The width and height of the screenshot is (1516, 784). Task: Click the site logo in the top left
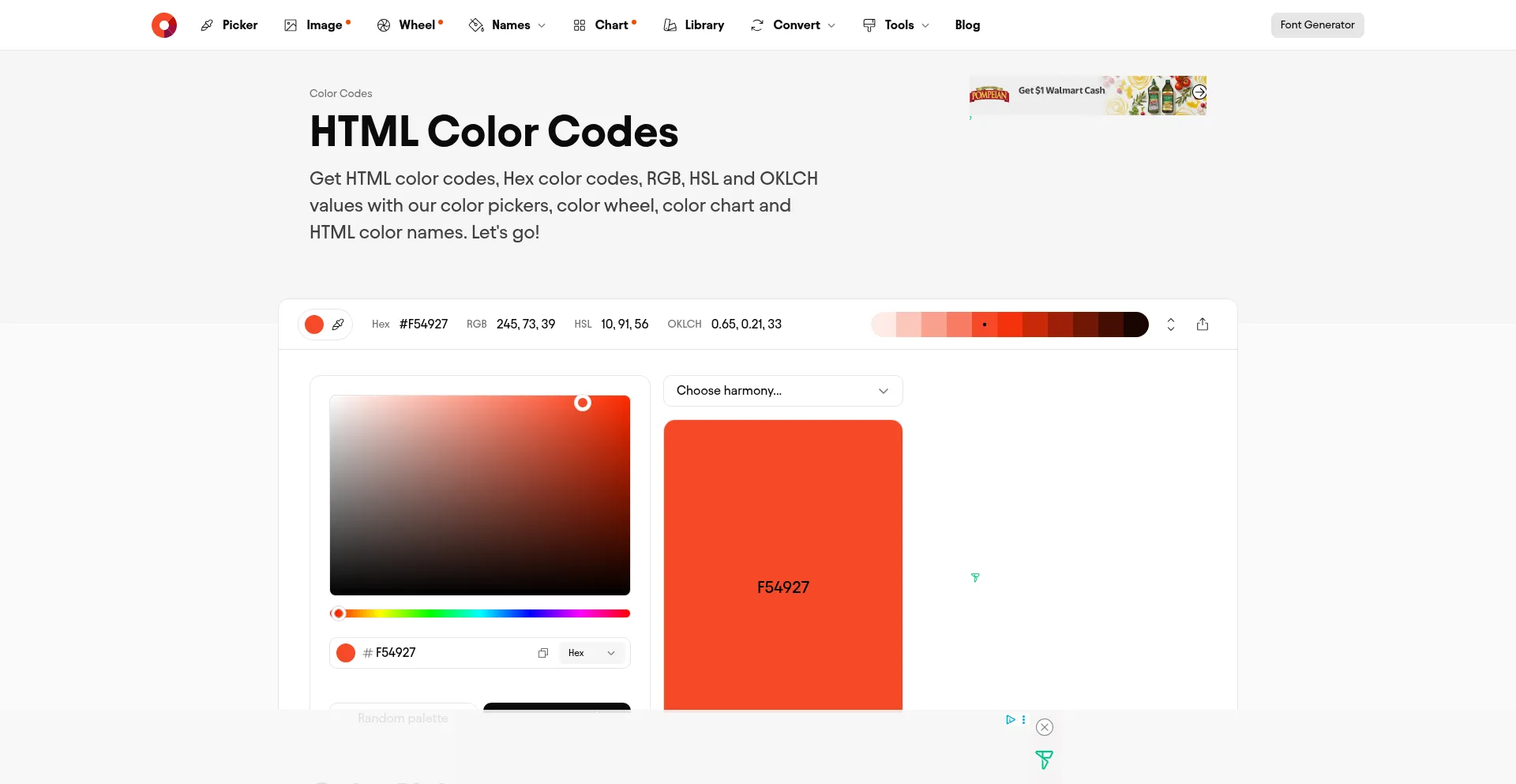pos(163,24)
